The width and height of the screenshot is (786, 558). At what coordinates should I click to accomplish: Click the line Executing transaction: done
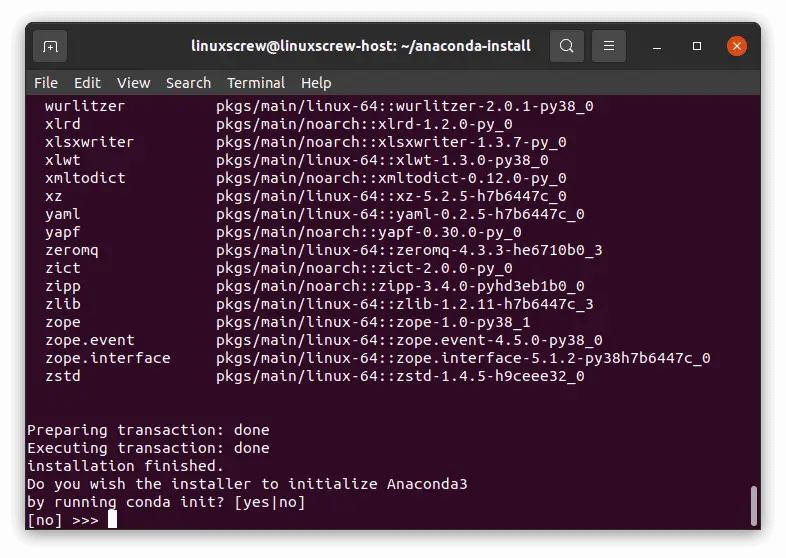(148, 448)
